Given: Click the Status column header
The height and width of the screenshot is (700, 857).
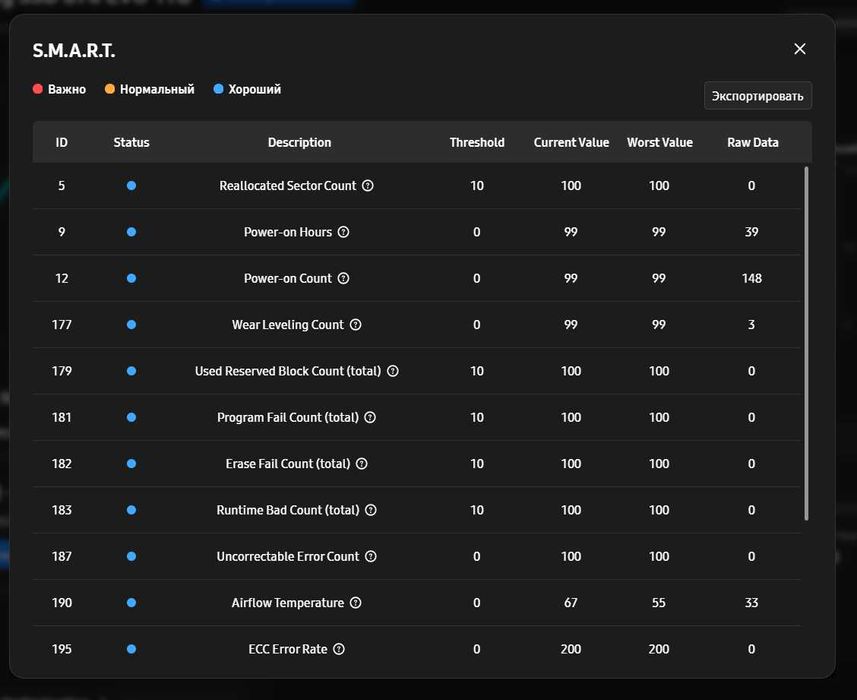Looking at the screenshot, I should (x=131, y=142).
